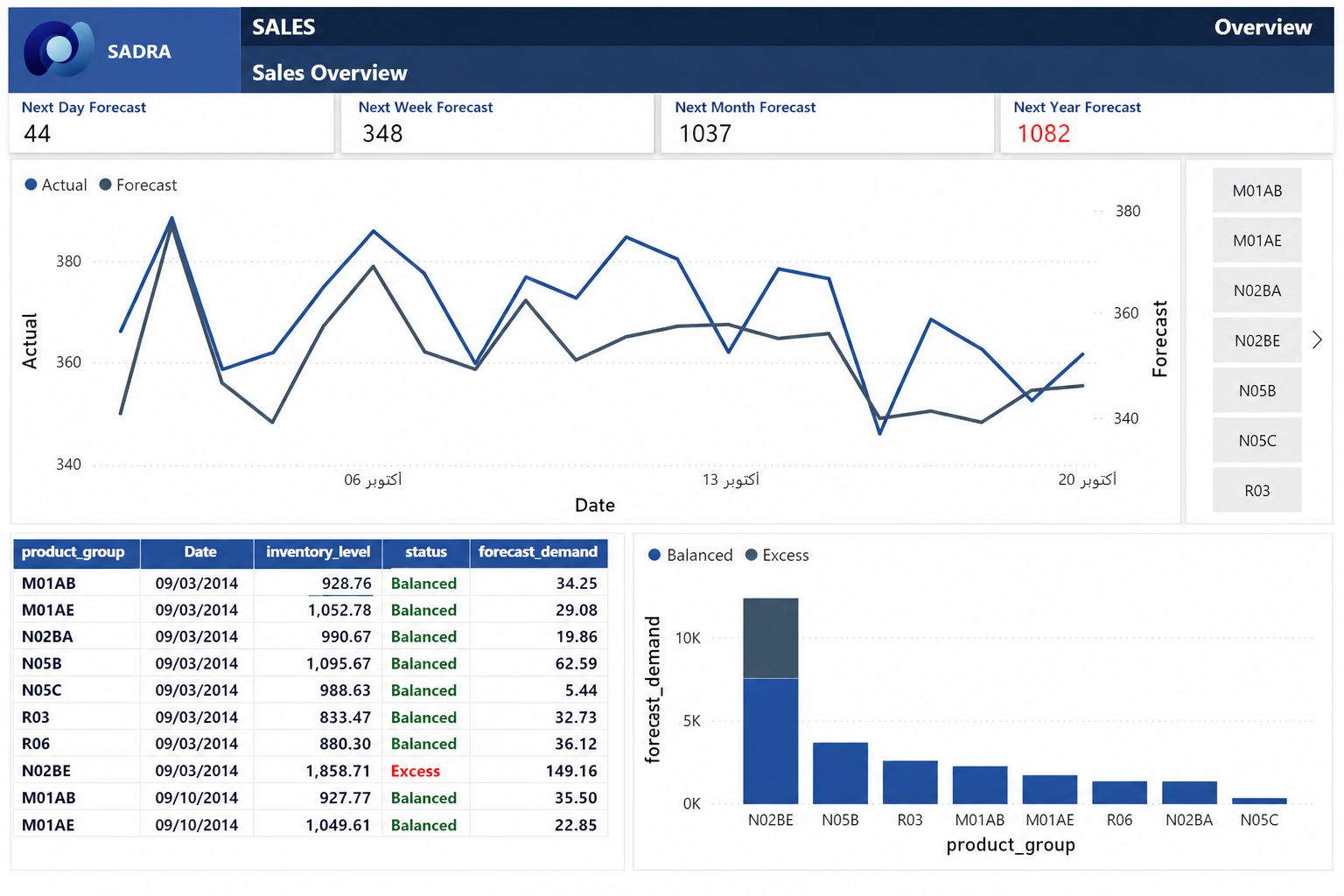Click the M01AB bar in the bar chart
Screen dimensions: 1344x896
pos(980,785)
